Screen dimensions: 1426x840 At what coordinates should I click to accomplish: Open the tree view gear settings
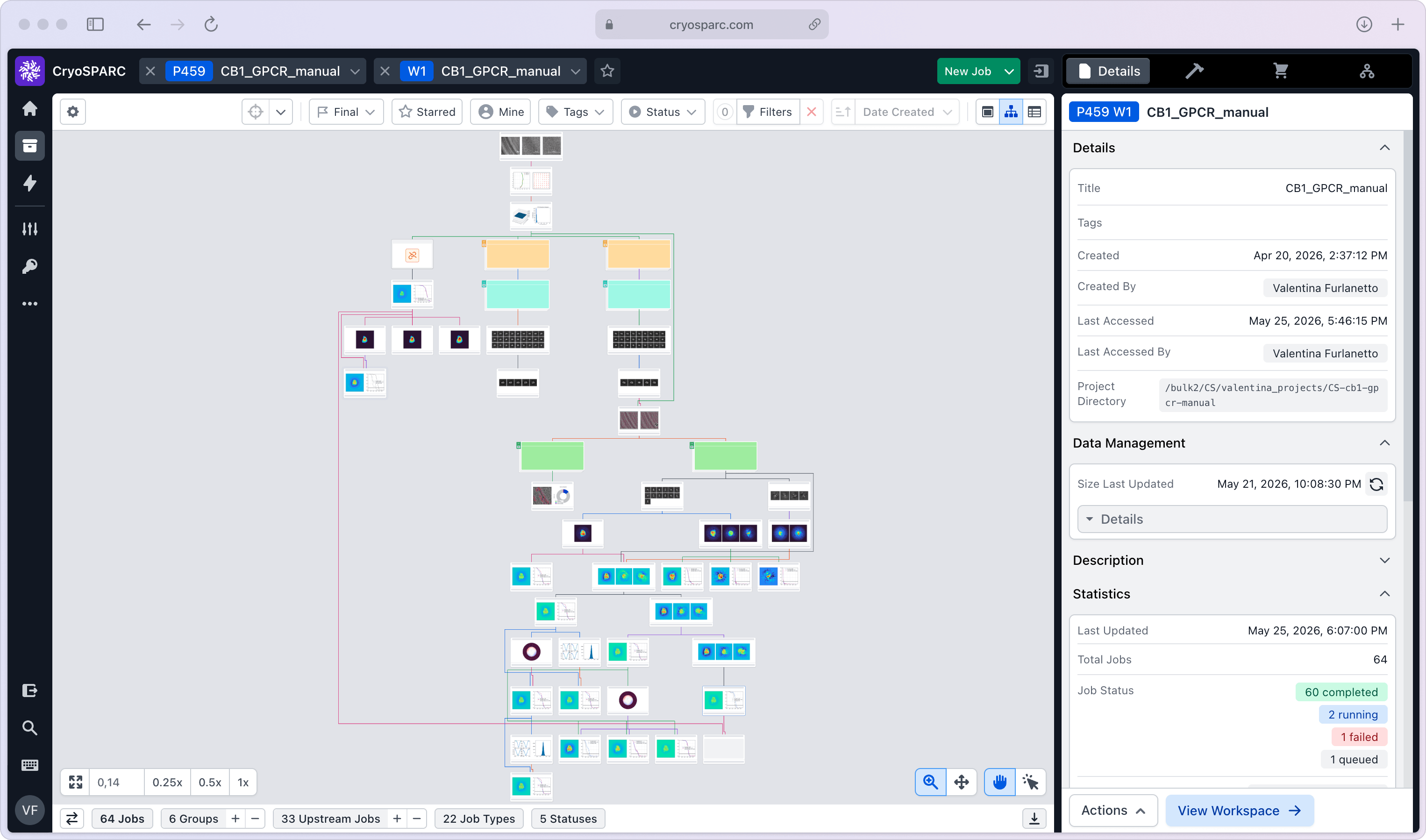[x=73, y=112]
